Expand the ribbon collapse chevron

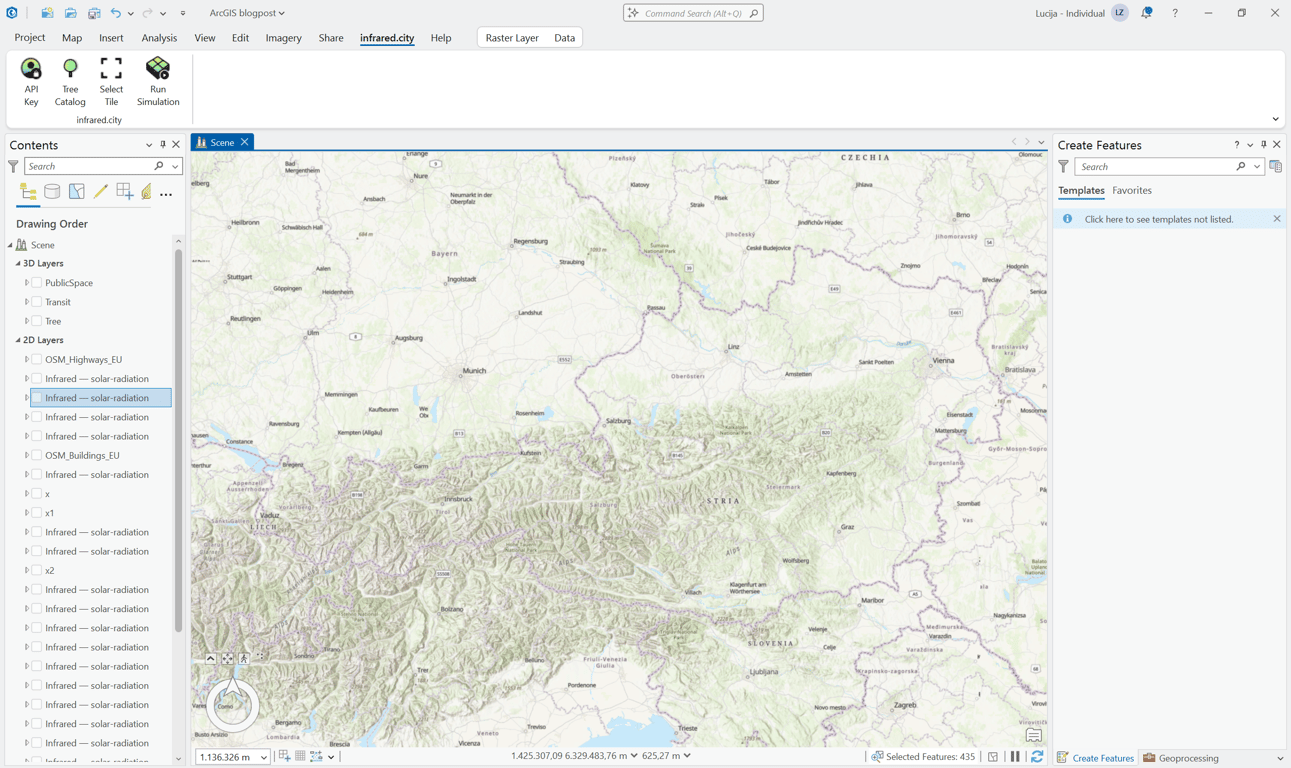point(1275,119)
